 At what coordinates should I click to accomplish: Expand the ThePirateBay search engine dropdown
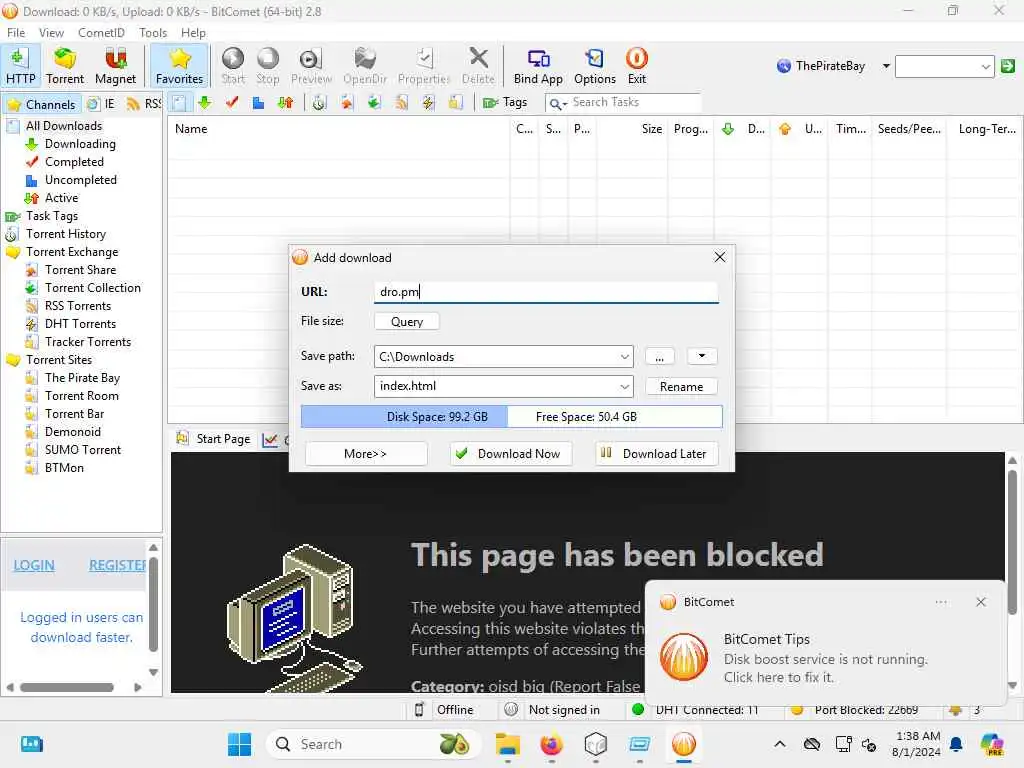coord(886,66)
